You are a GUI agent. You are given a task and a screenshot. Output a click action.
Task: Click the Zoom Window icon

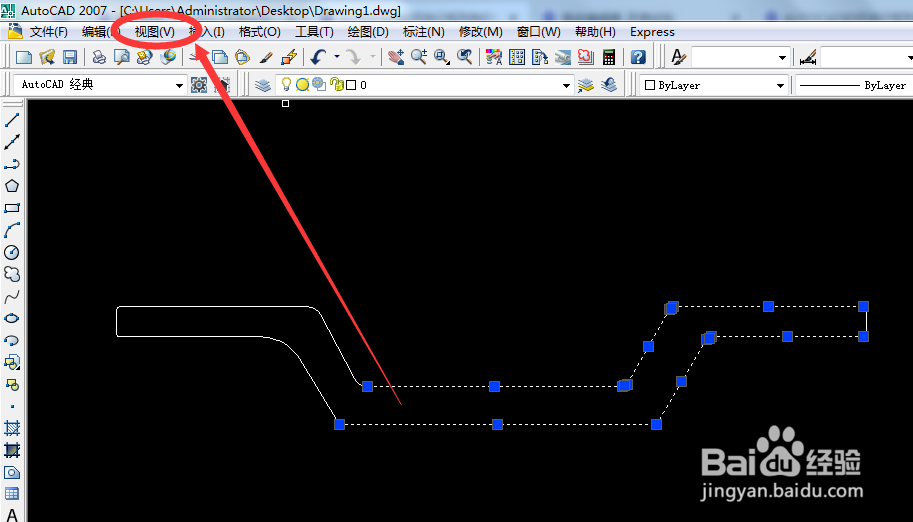[x=442, y=57]
